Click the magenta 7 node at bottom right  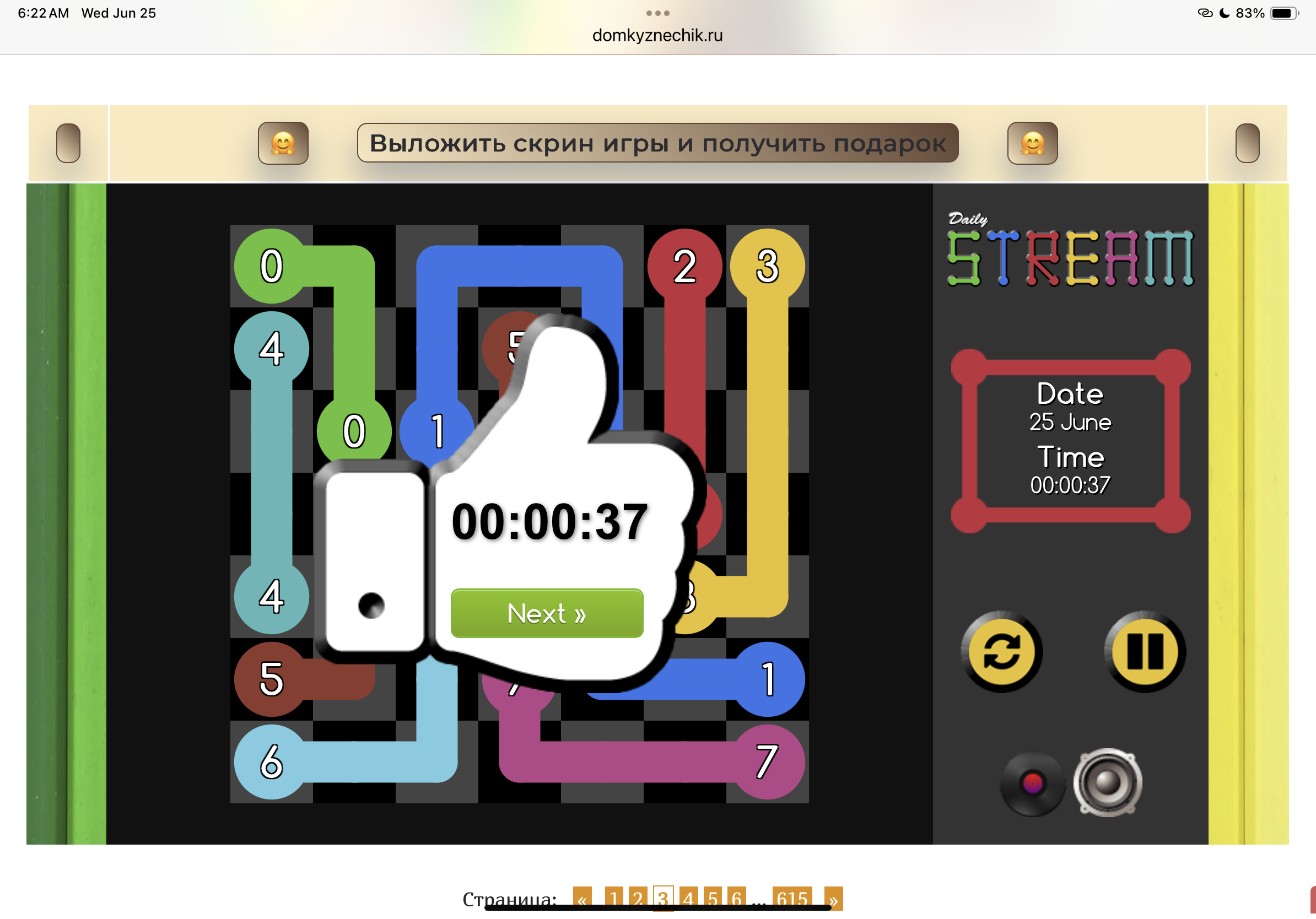768,761
